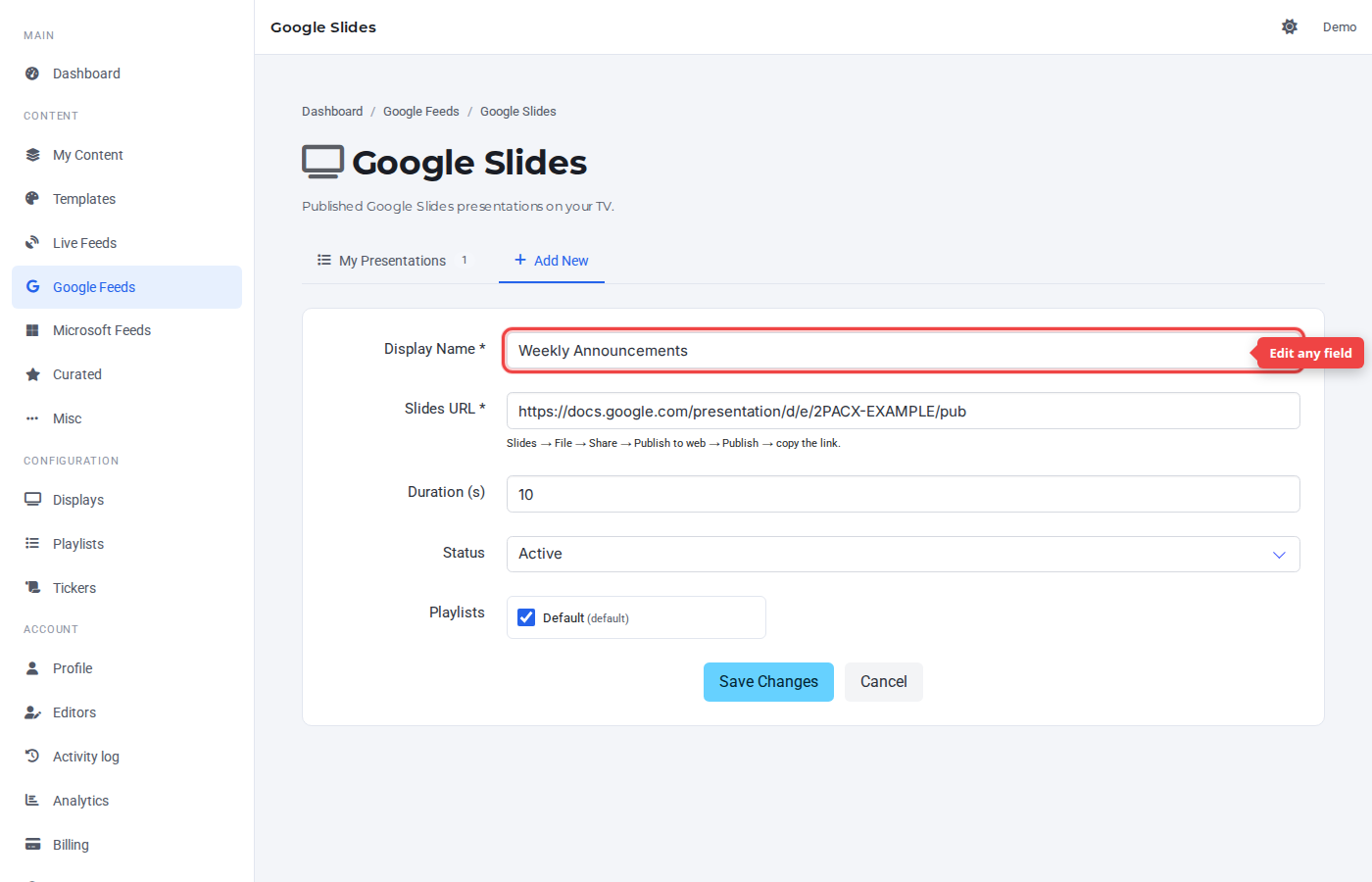1372x882 pixels.
Task: Click the Profile person icon
Action: pos(32,668)
